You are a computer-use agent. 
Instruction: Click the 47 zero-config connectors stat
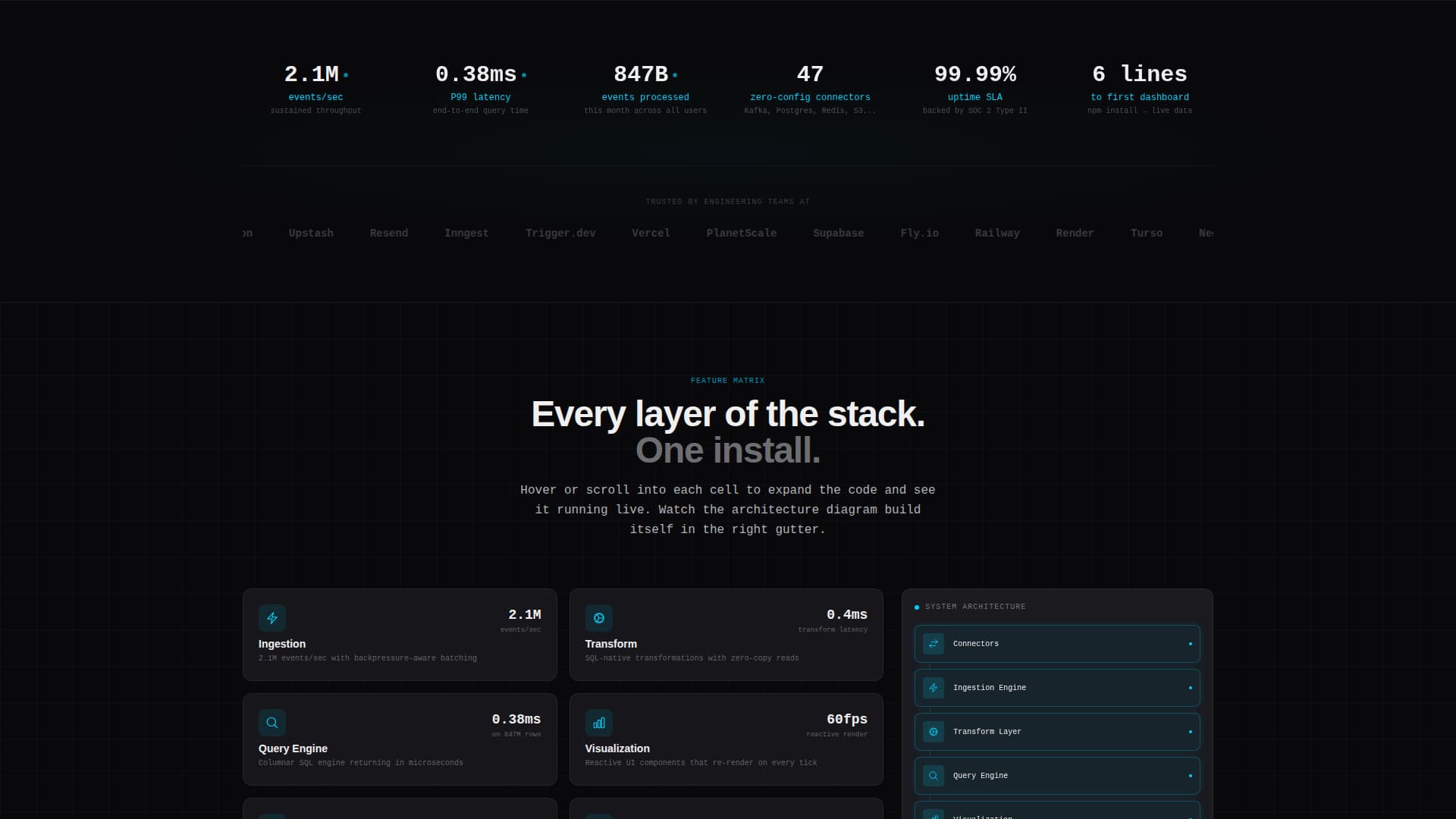tap(810, 89)
